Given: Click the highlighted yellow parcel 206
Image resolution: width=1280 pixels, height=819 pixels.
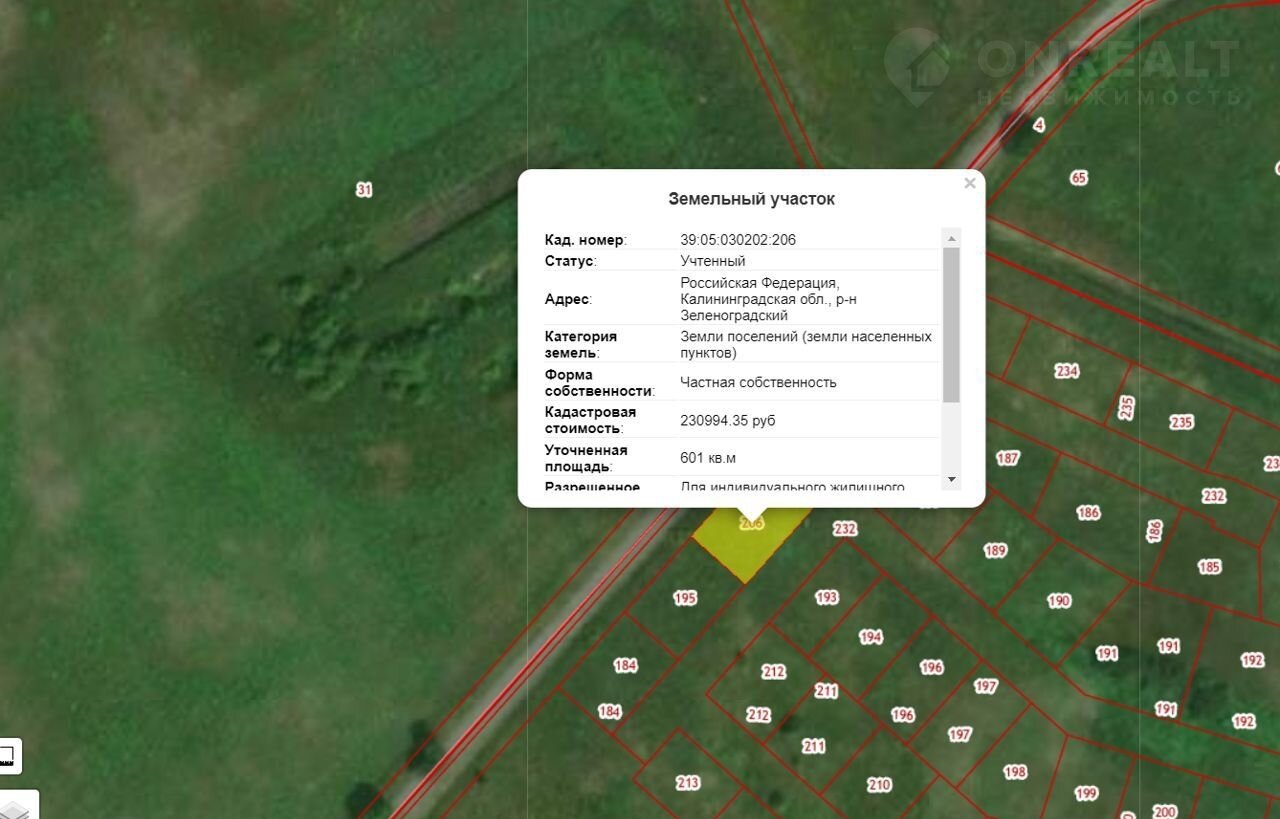Looking at the screenshot, I should (748, 545).
